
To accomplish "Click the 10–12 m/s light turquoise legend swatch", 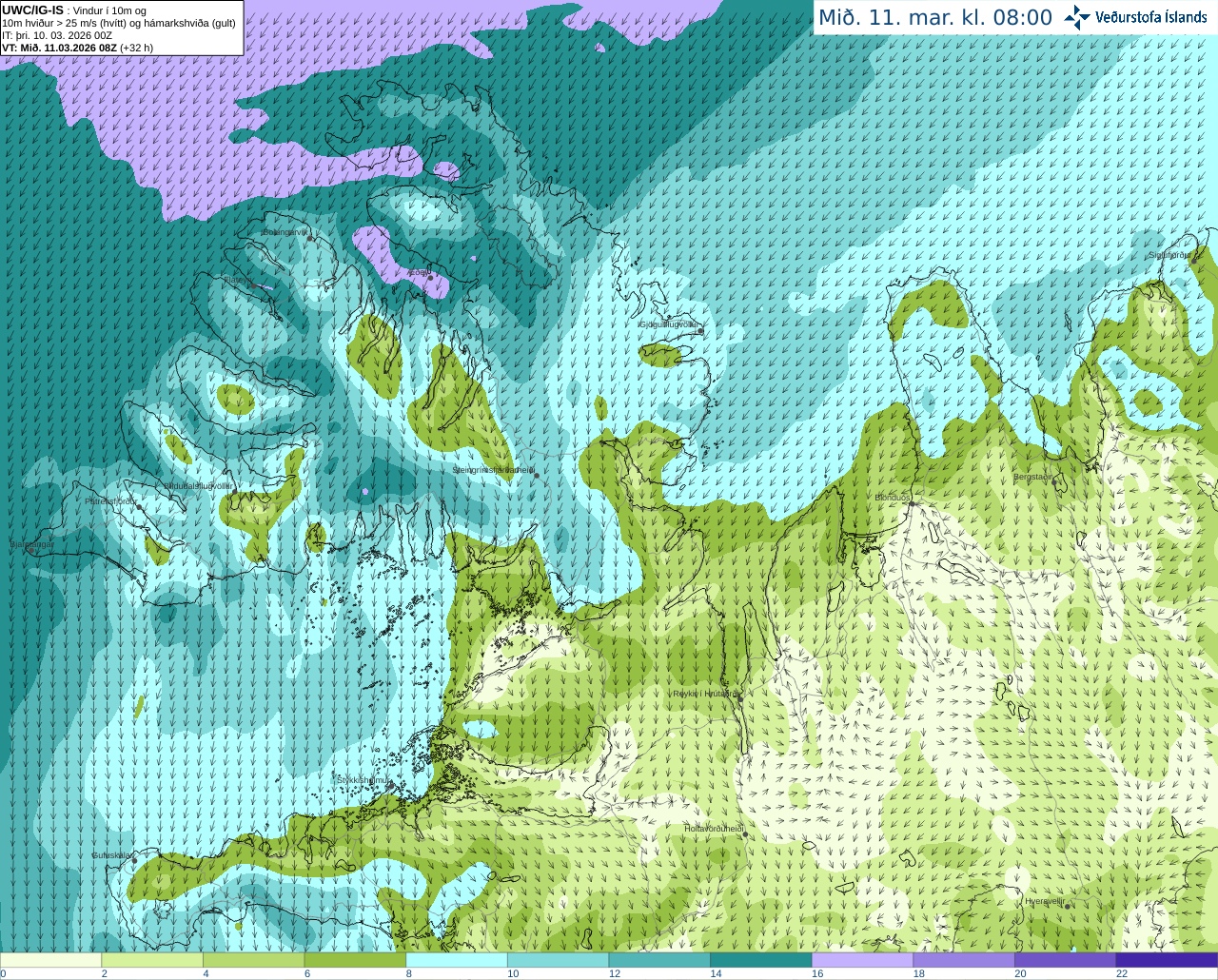I will (x=558, y=960).
